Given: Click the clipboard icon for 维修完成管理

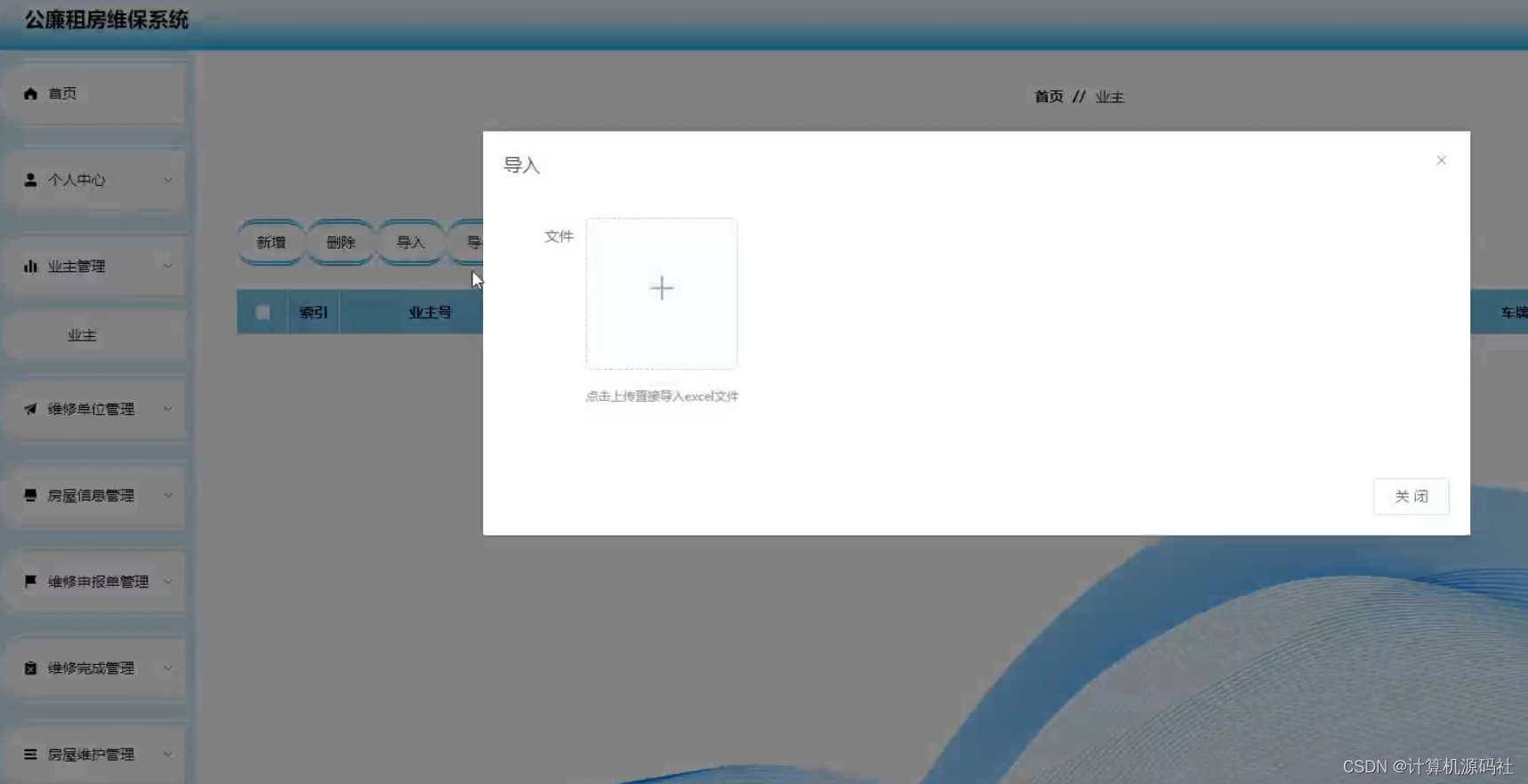Looking at the screenshot, I should (x=30, y=668).
